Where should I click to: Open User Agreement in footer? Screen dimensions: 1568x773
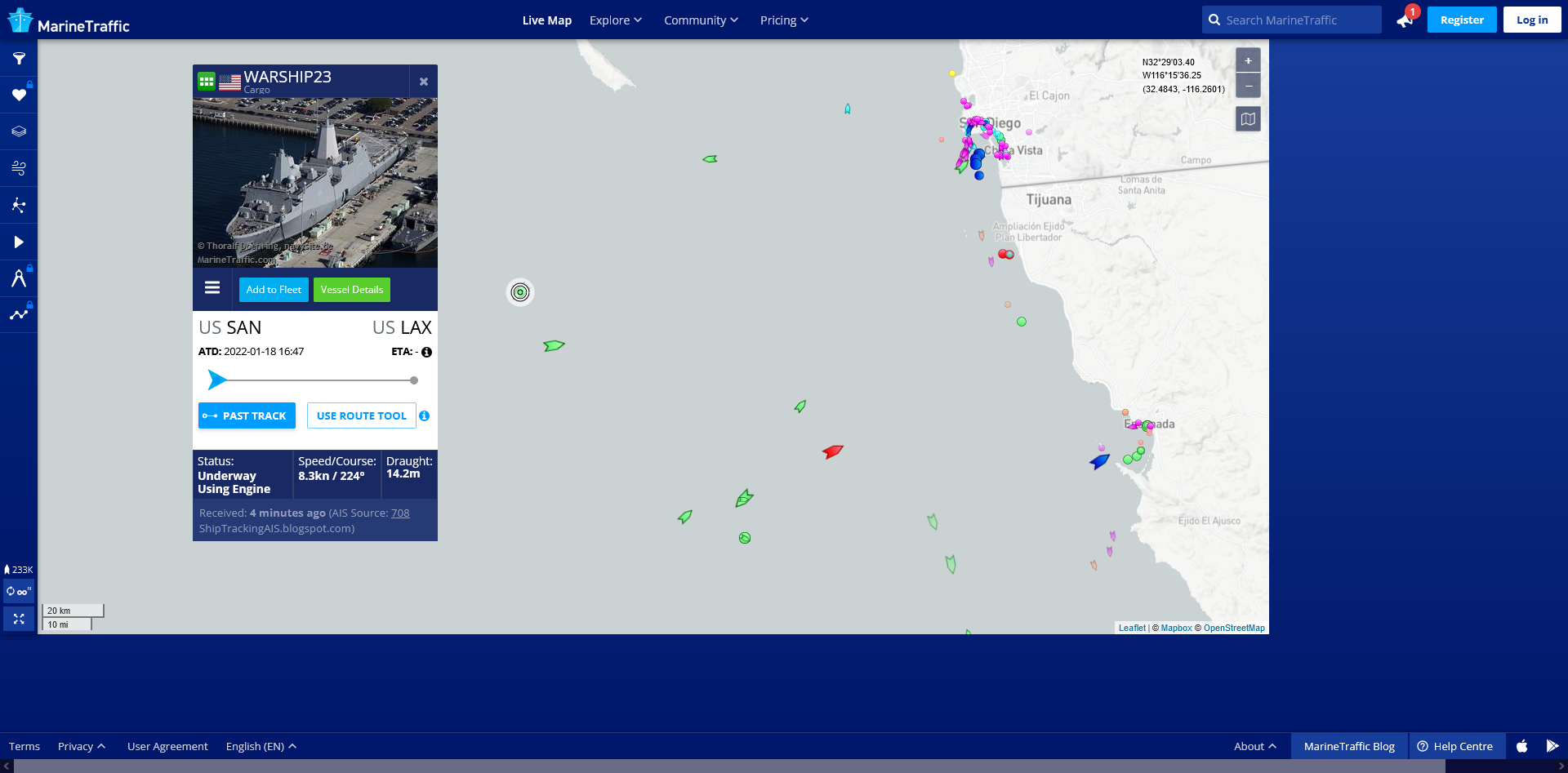click(167, 746)
